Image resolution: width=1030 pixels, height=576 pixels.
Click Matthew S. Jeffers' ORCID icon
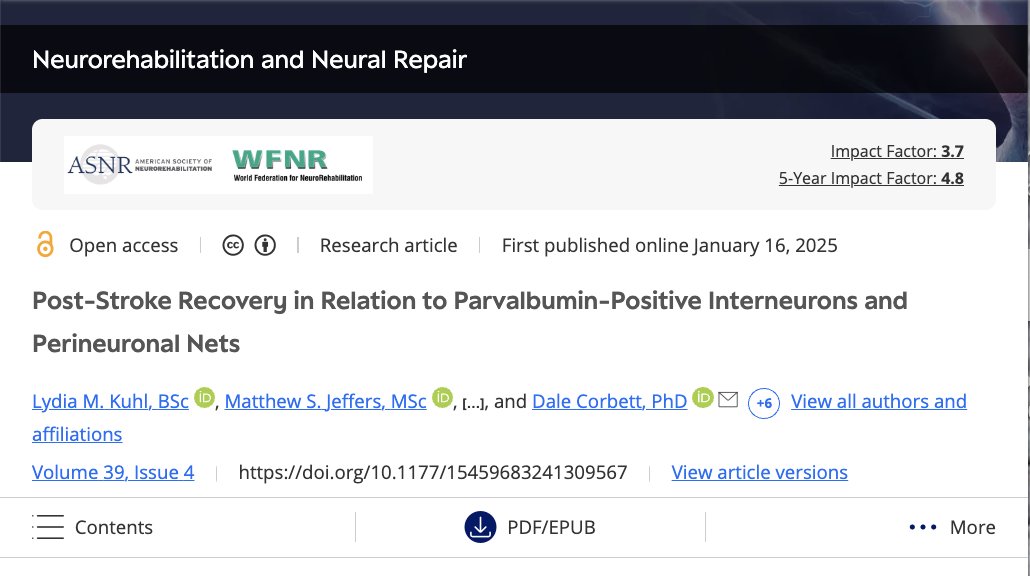[x=441, y=397]
